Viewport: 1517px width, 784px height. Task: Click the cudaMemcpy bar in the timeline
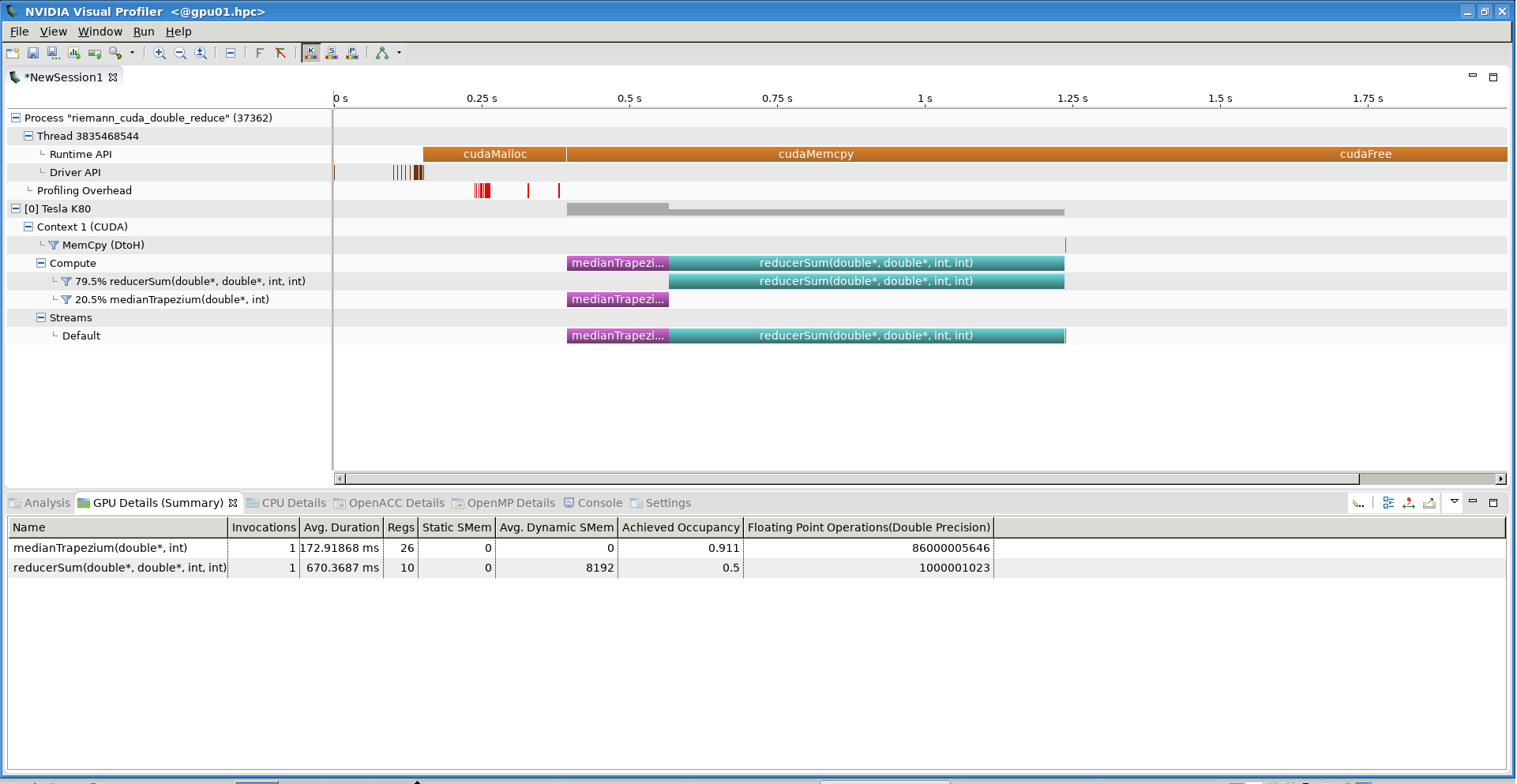click(x=816, y=154)
